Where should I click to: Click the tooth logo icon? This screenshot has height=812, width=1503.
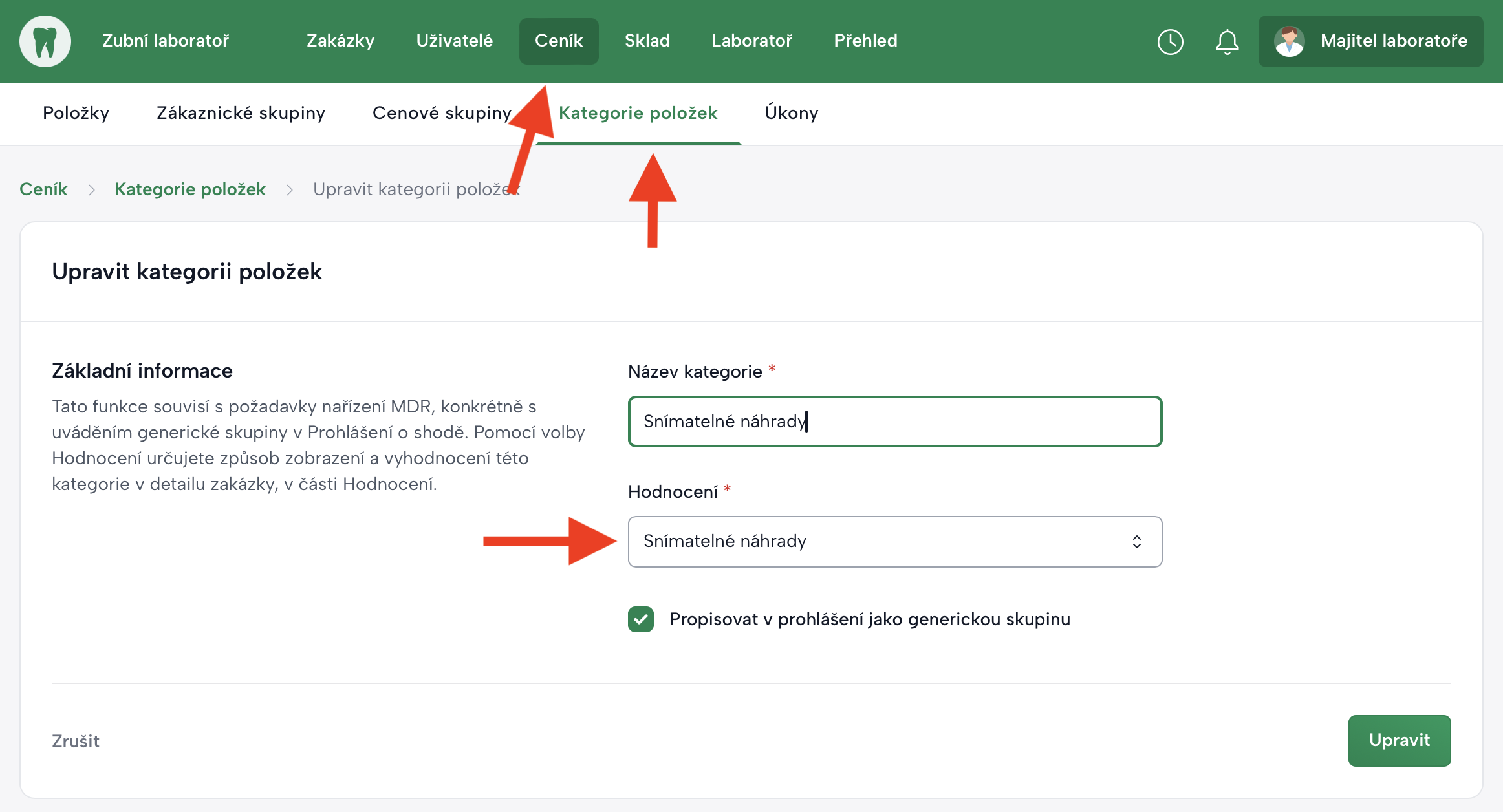(x=45, y=41)
